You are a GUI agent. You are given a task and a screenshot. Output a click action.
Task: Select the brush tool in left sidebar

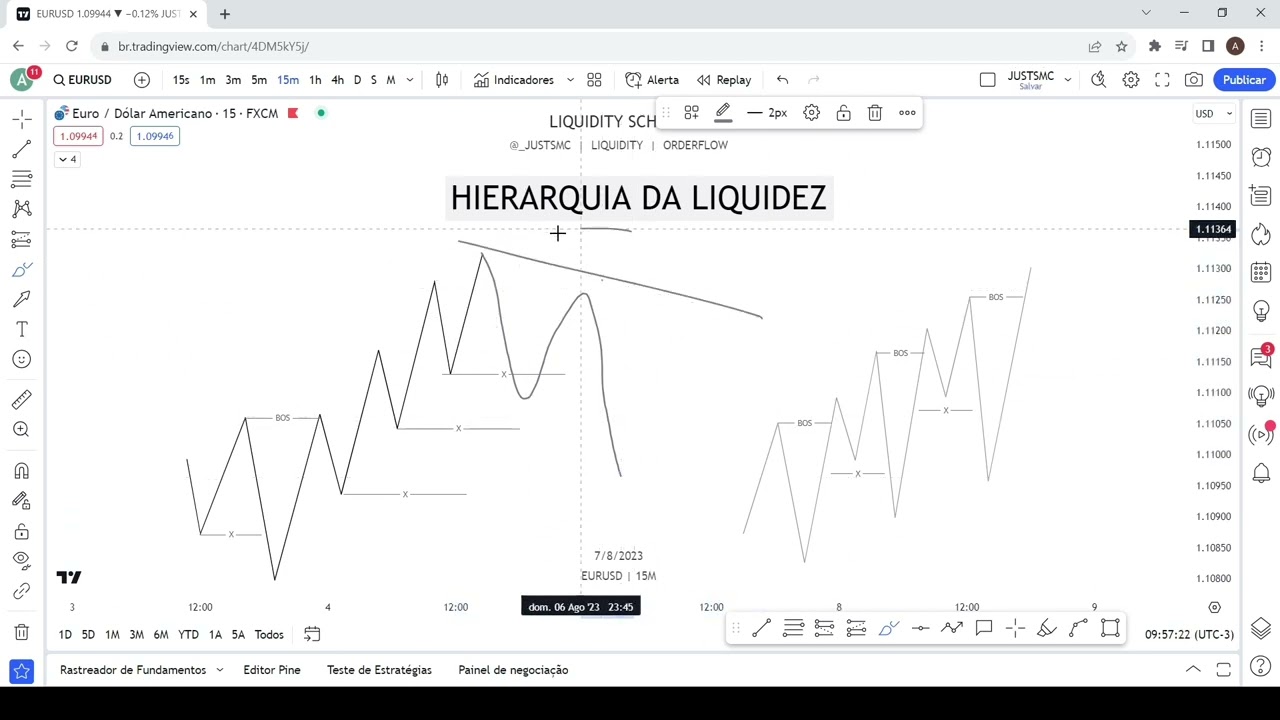[22, 269]
